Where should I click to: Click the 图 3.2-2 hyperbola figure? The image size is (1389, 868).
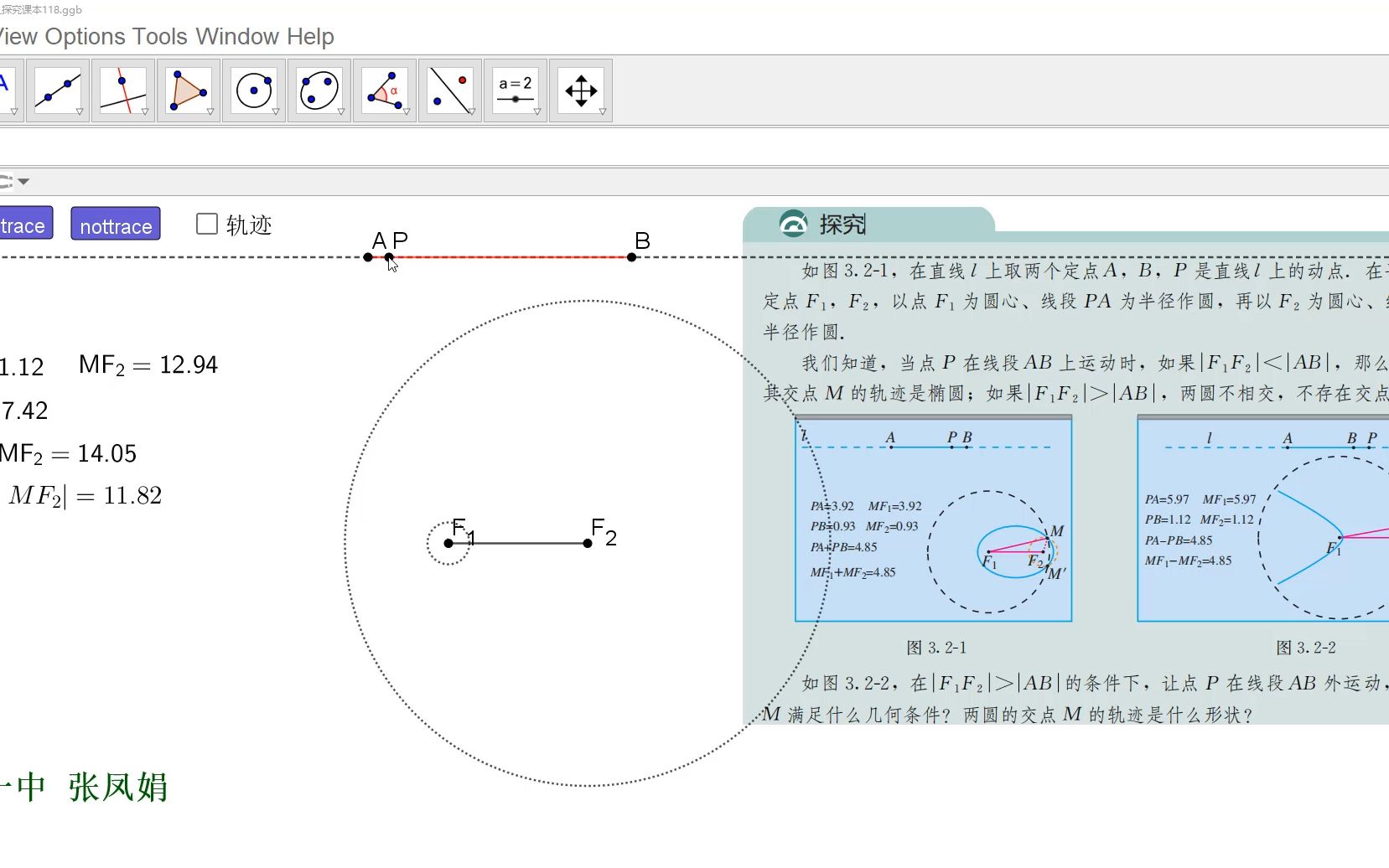click(1263, 519)
